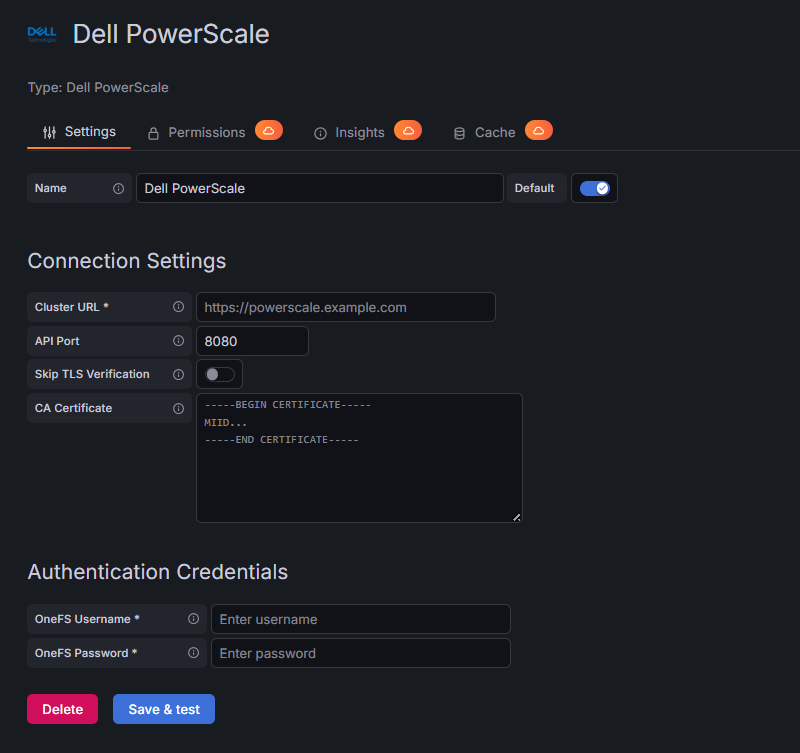Click the Skip TLS Verification label
Screen dimensions: 800x753
tap(92, 374)
